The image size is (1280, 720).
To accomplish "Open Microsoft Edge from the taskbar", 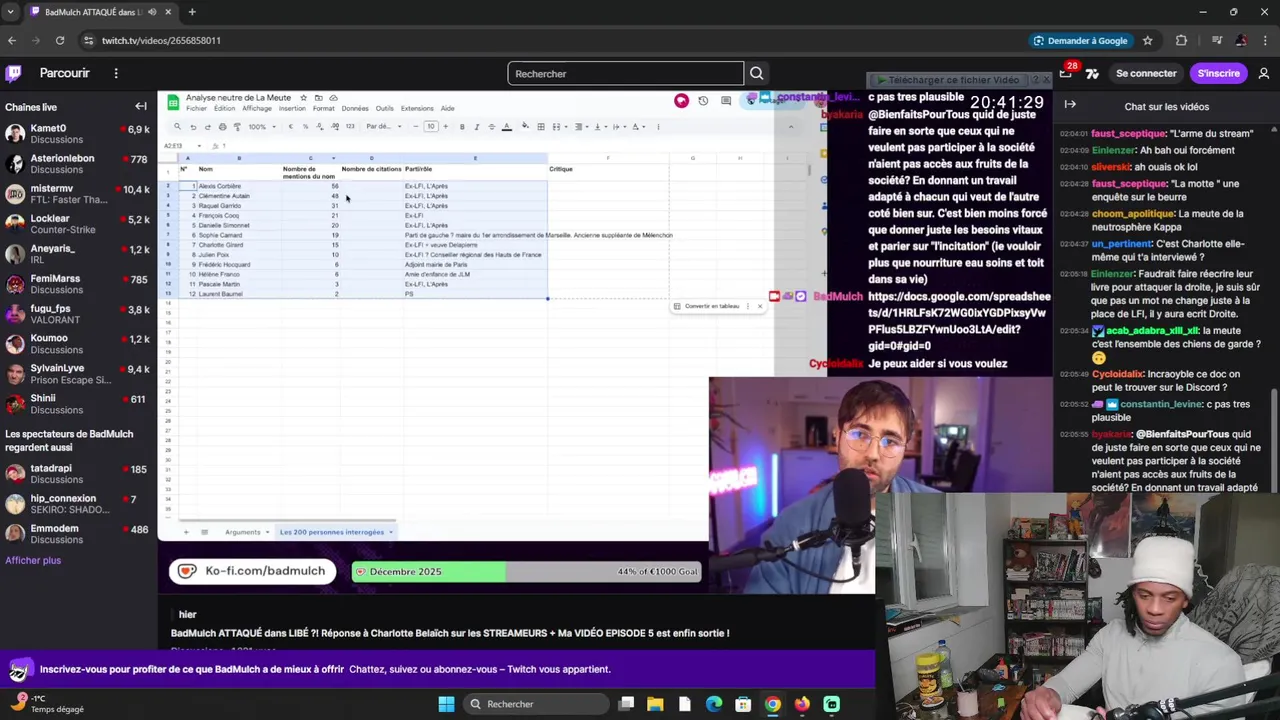I will click(x=714, y=704).
